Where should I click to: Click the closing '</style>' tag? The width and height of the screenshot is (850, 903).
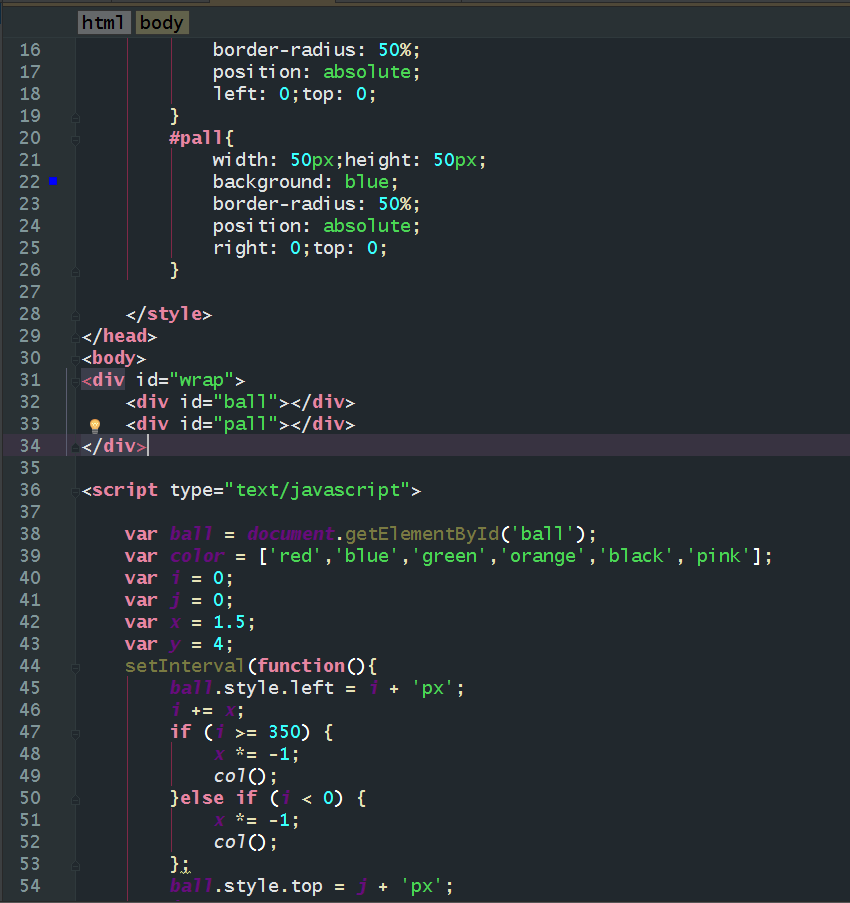169,314
